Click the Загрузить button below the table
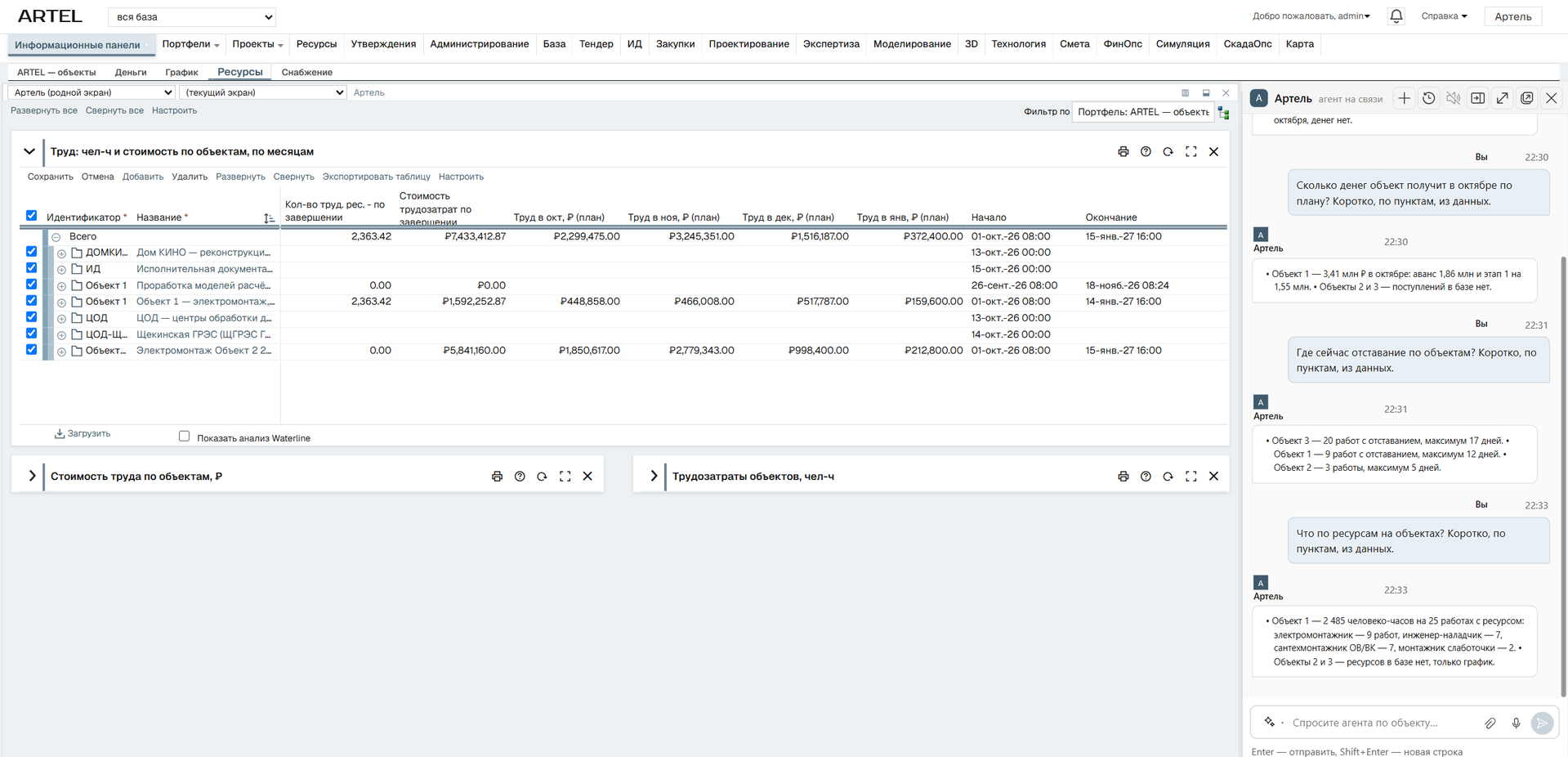The height and width of the screenshot is (757, 1568). [x=83, y=433]
